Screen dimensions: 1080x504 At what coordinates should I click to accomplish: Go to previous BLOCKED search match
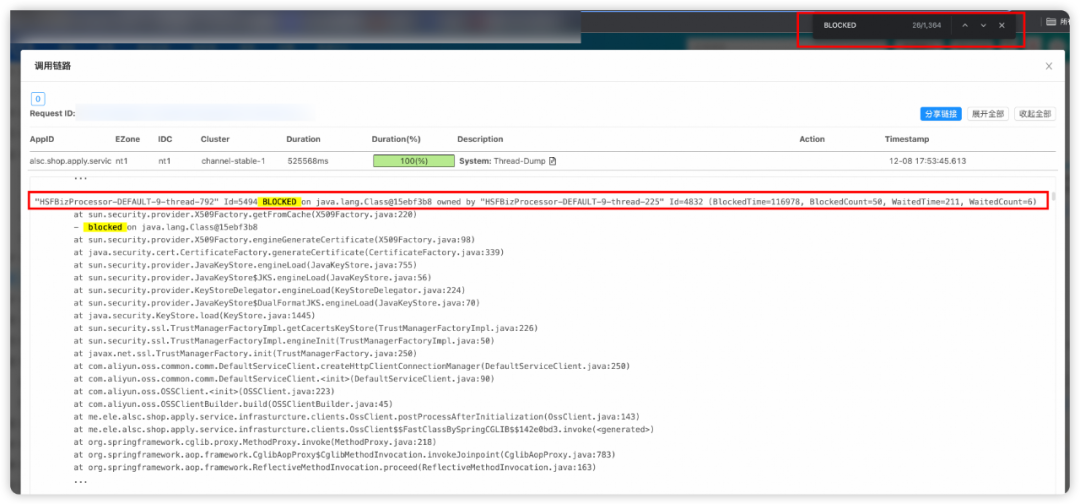(964, 25)
